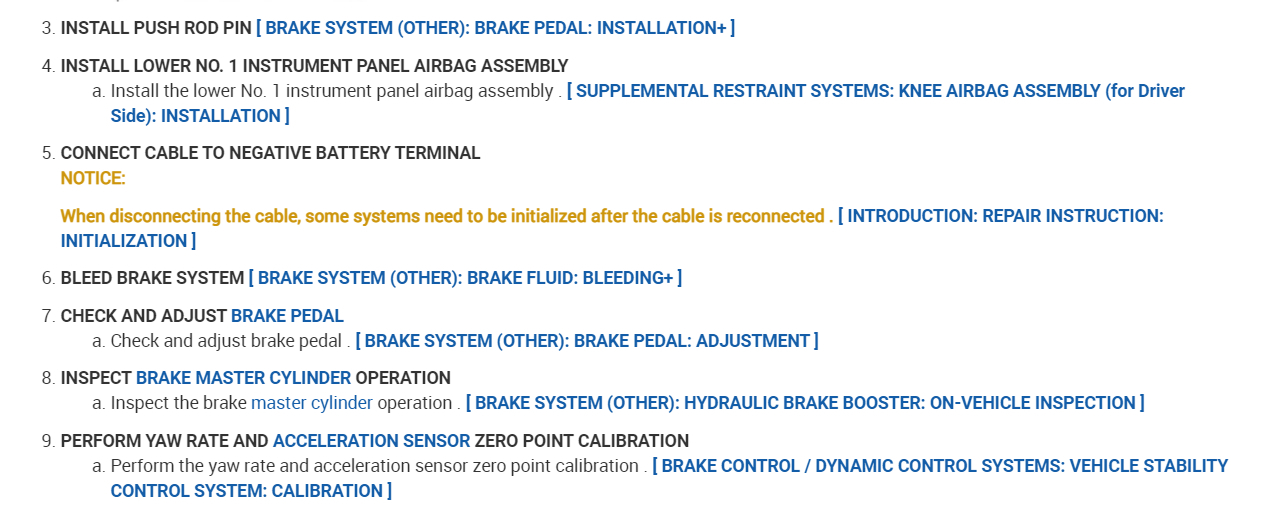Click BRAKE MASTER CYLINDER link in step 8 heading
This screenshot has height=528, width=1269.
point(243,378)
